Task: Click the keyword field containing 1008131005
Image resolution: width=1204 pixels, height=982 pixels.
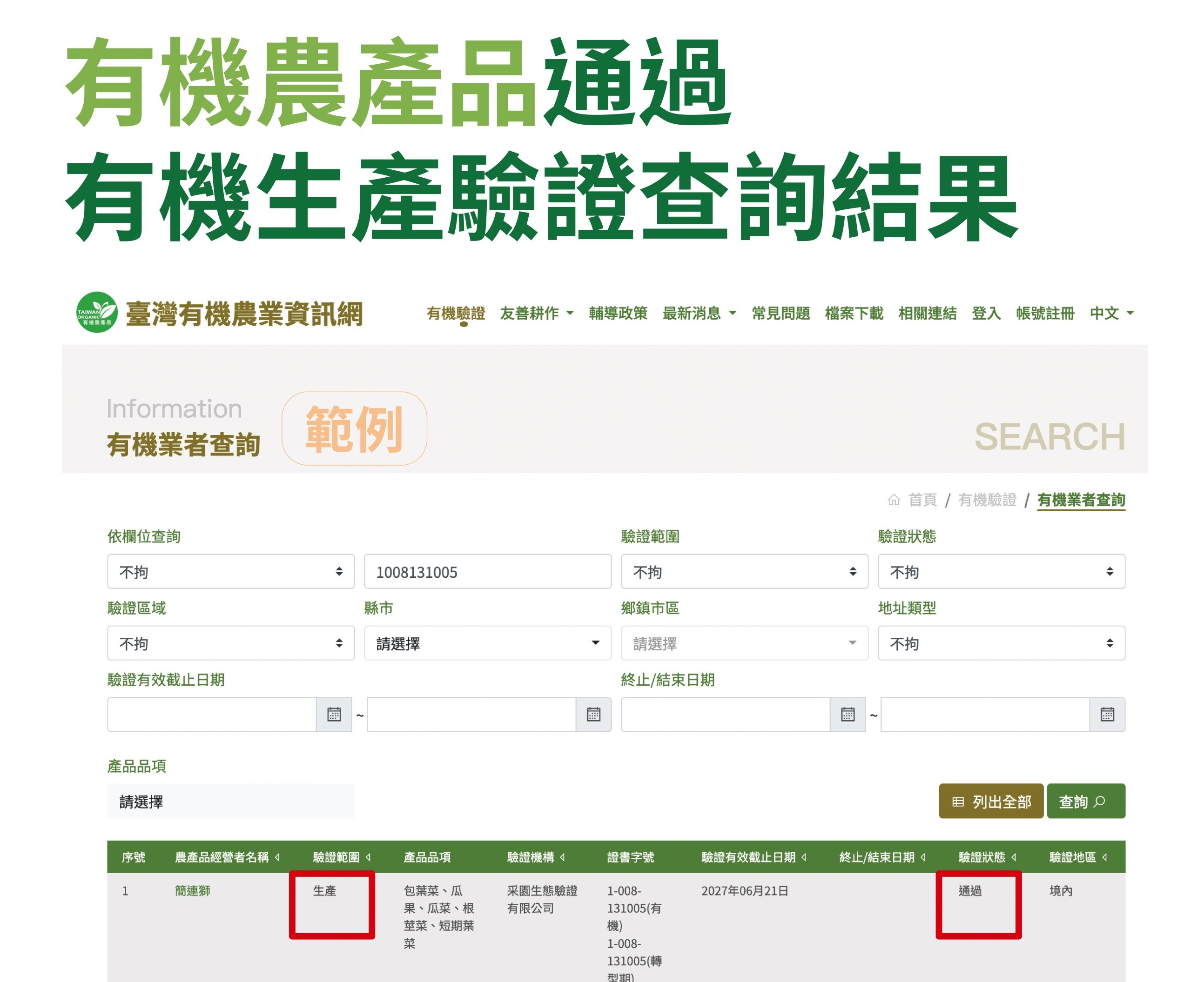Action: point(487,571)
